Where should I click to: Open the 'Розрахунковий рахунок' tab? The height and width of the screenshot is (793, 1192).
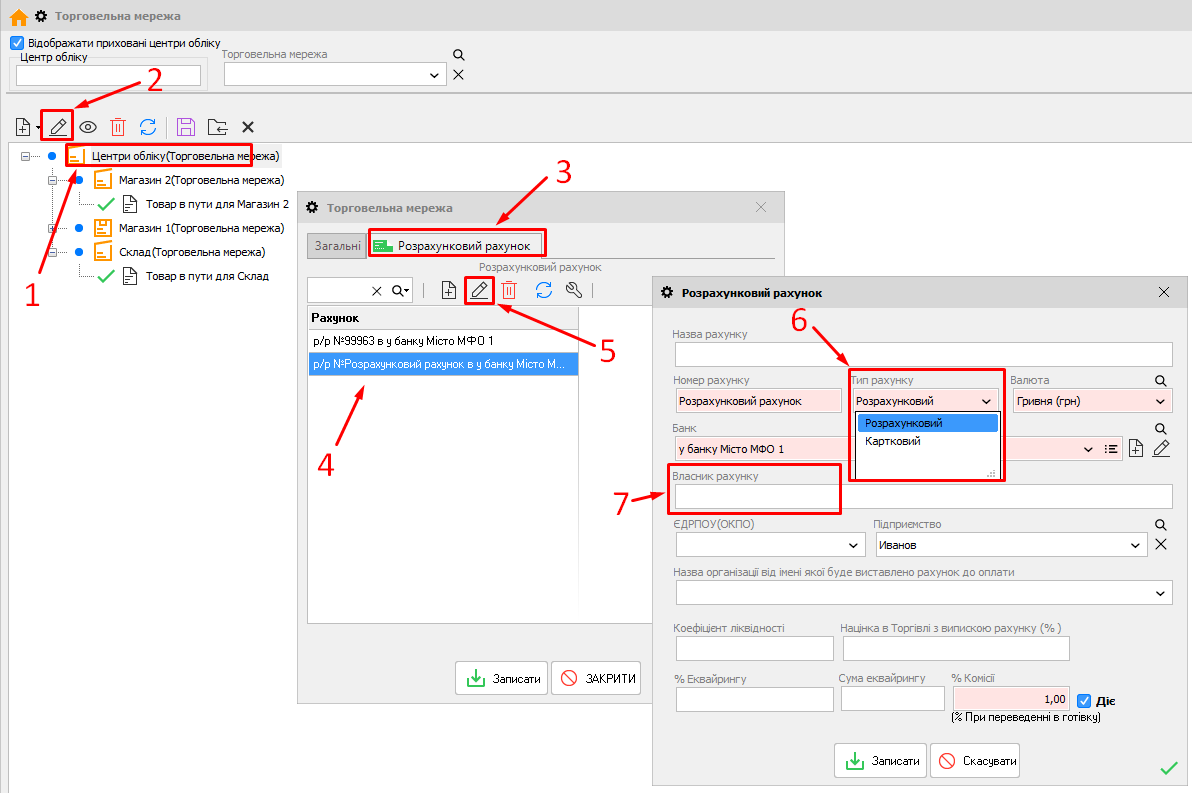pyautogui.click(x=456, y=245)
